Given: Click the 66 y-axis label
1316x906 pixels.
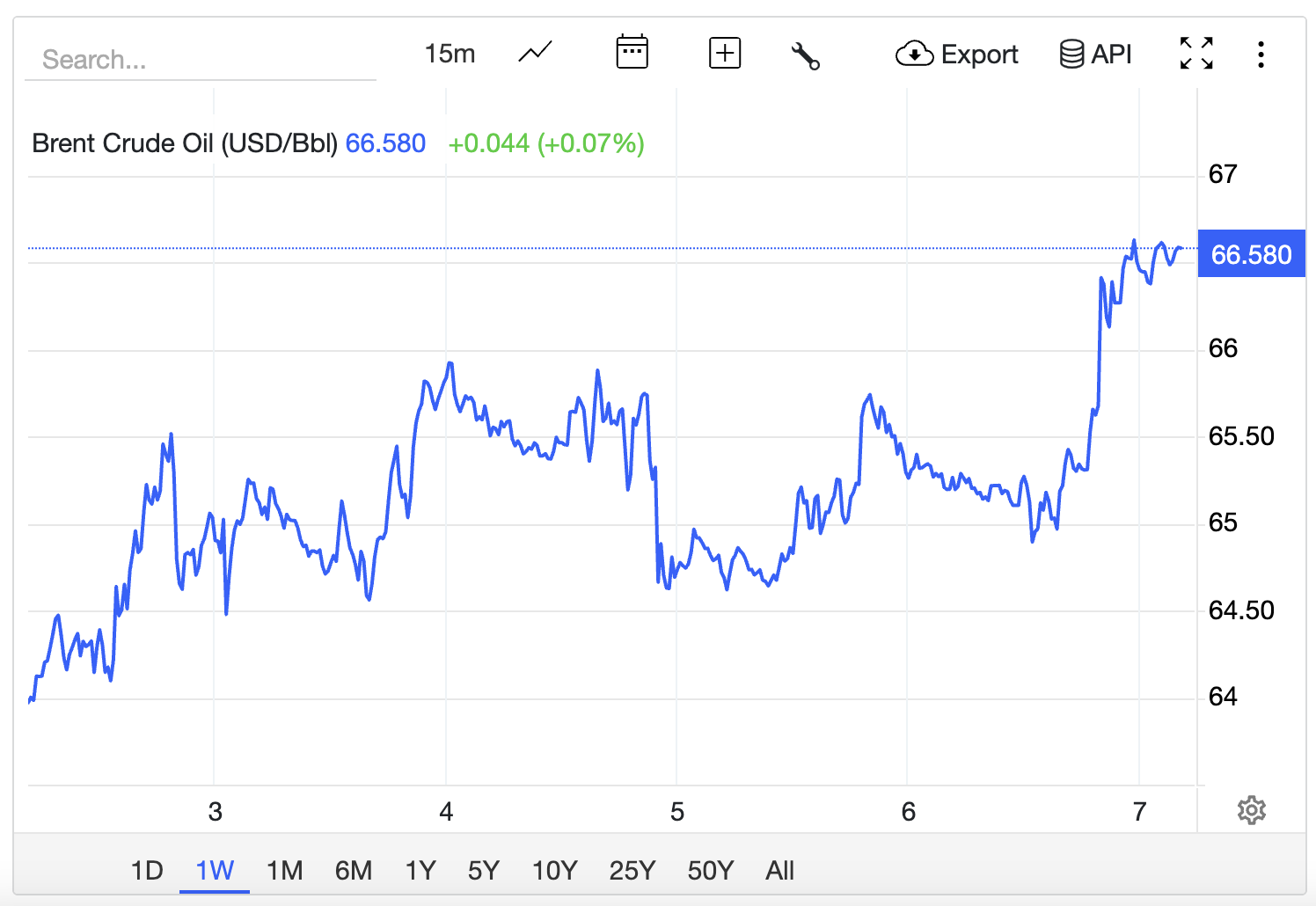Looking at the screenshot, I should pyautogui.click(x=1223, y=348).
